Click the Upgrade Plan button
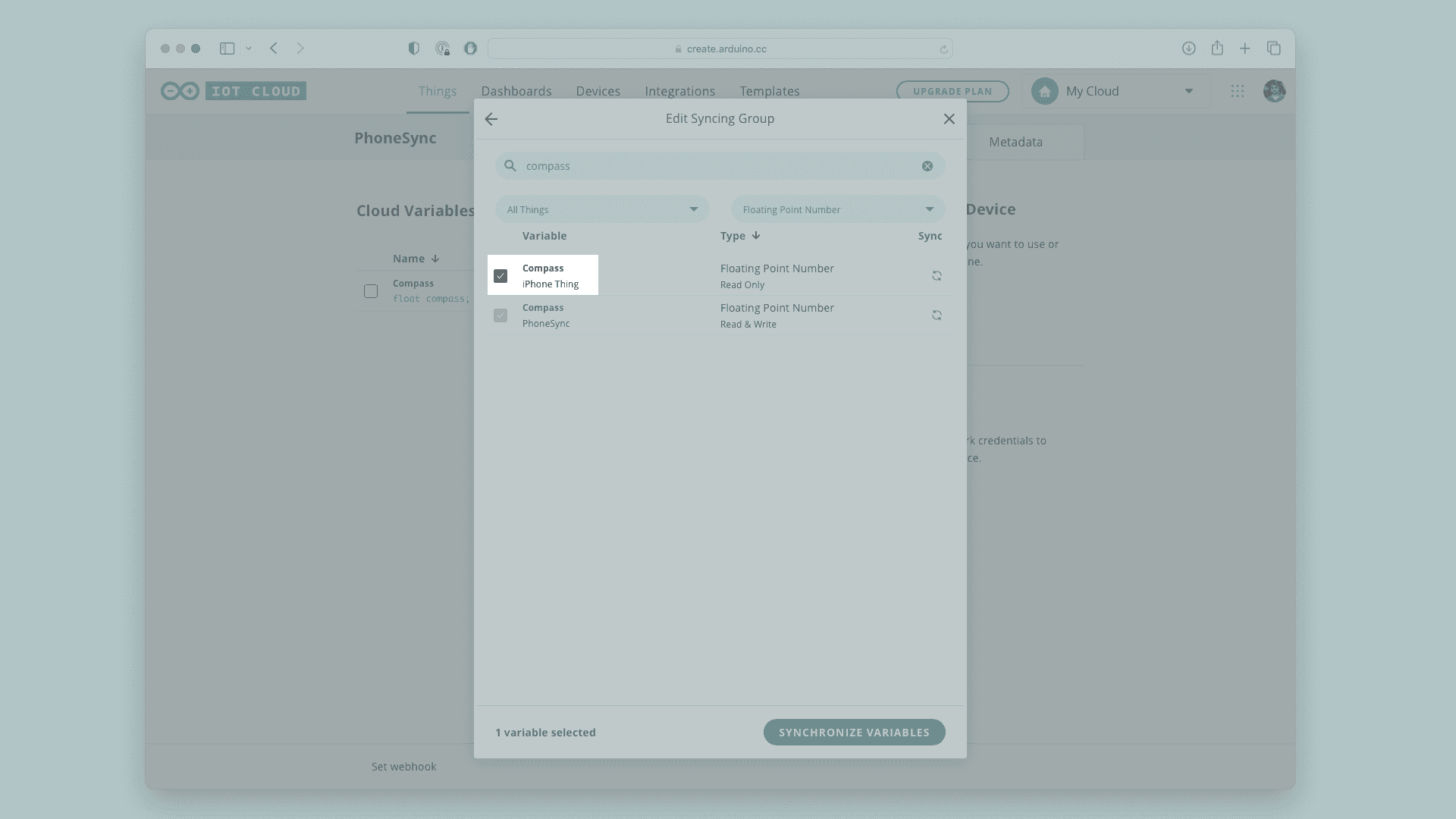1456x819 pixels. [x=952, y=91]
